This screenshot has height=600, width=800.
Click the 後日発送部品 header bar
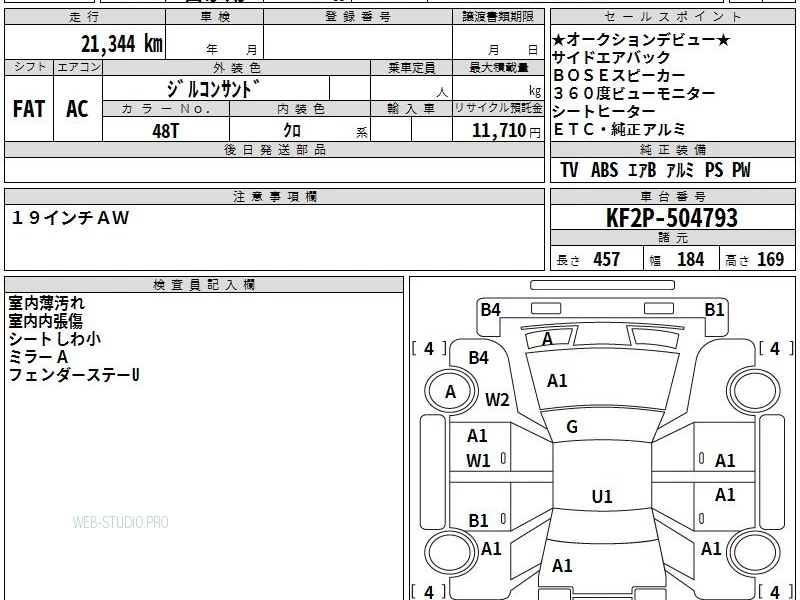[274, 149]
